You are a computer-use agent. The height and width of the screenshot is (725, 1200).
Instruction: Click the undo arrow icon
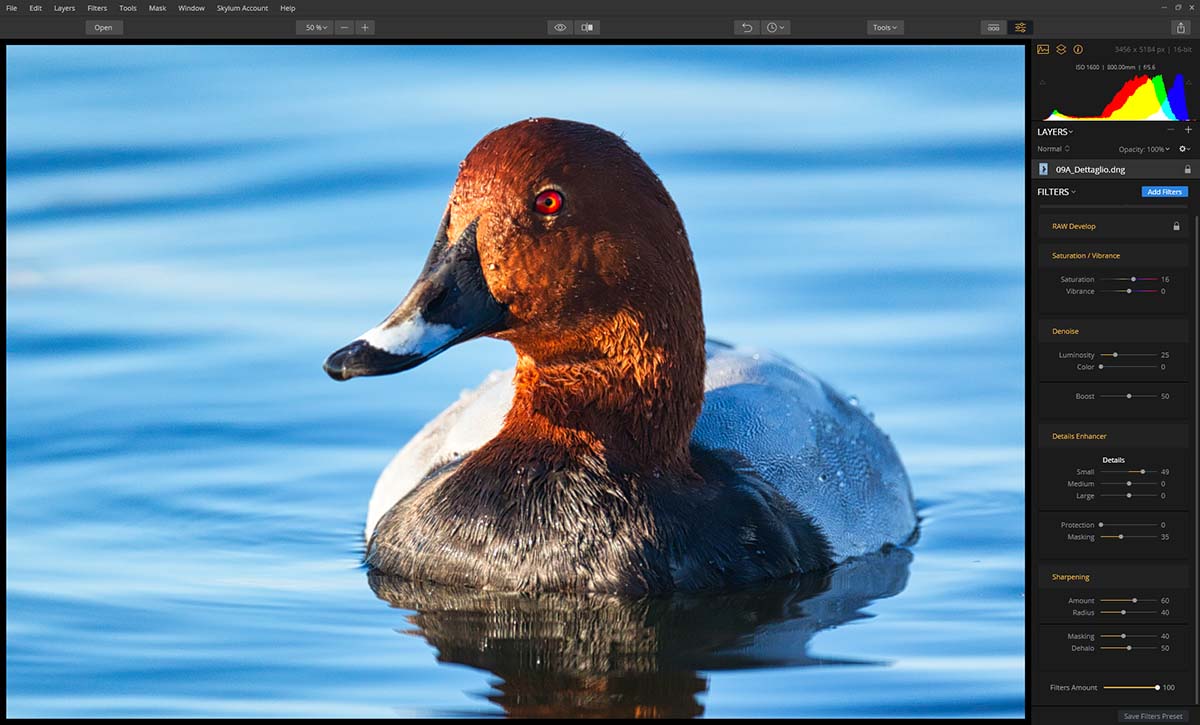(x=746, y=27)
